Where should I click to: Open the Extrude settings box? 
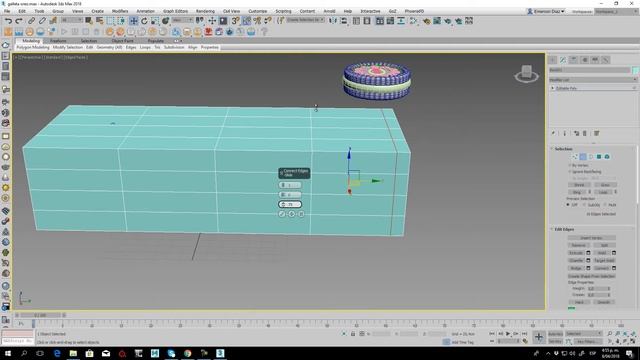point(588,253)
